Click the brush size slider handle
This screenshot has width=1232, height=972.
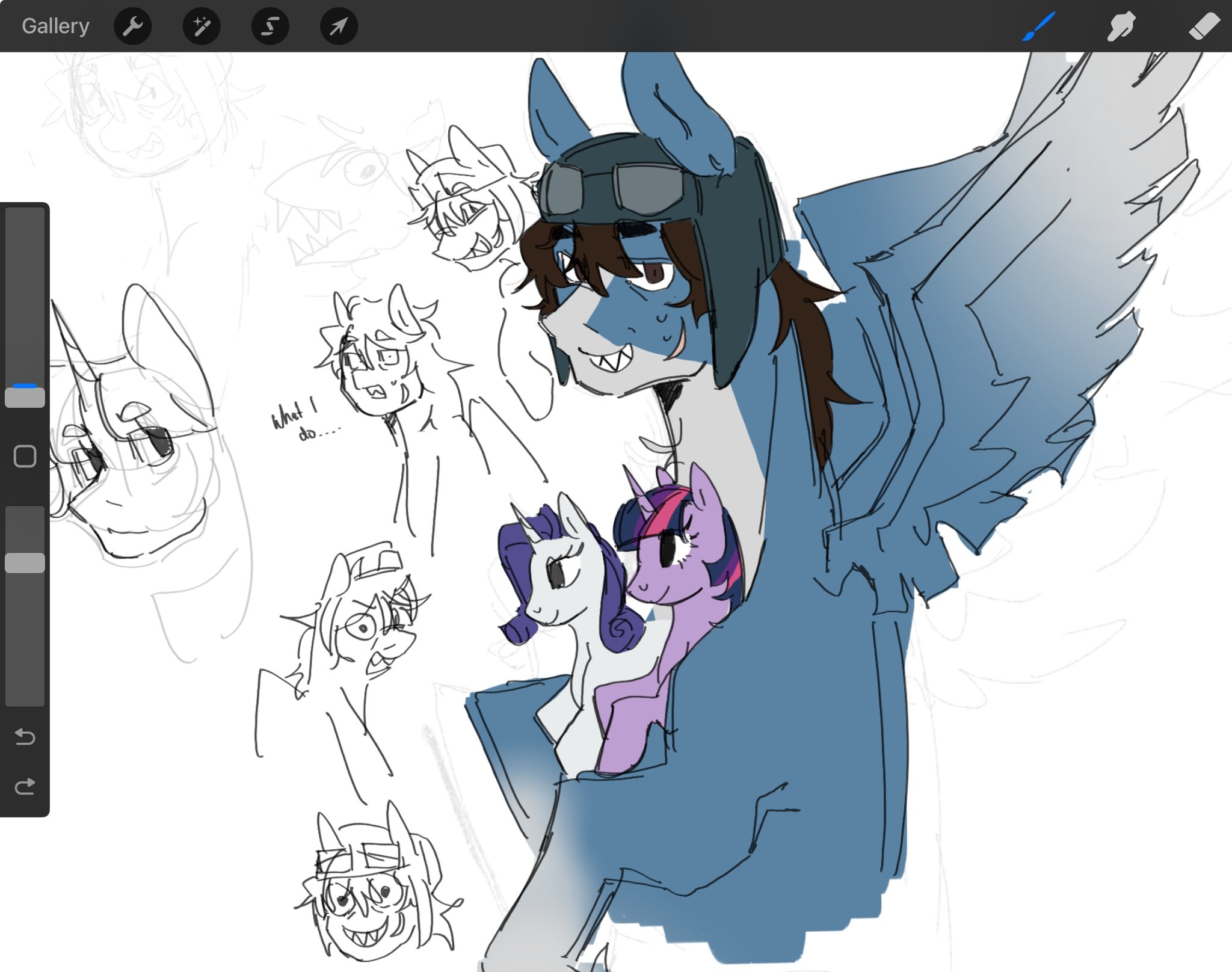point(25,398)
